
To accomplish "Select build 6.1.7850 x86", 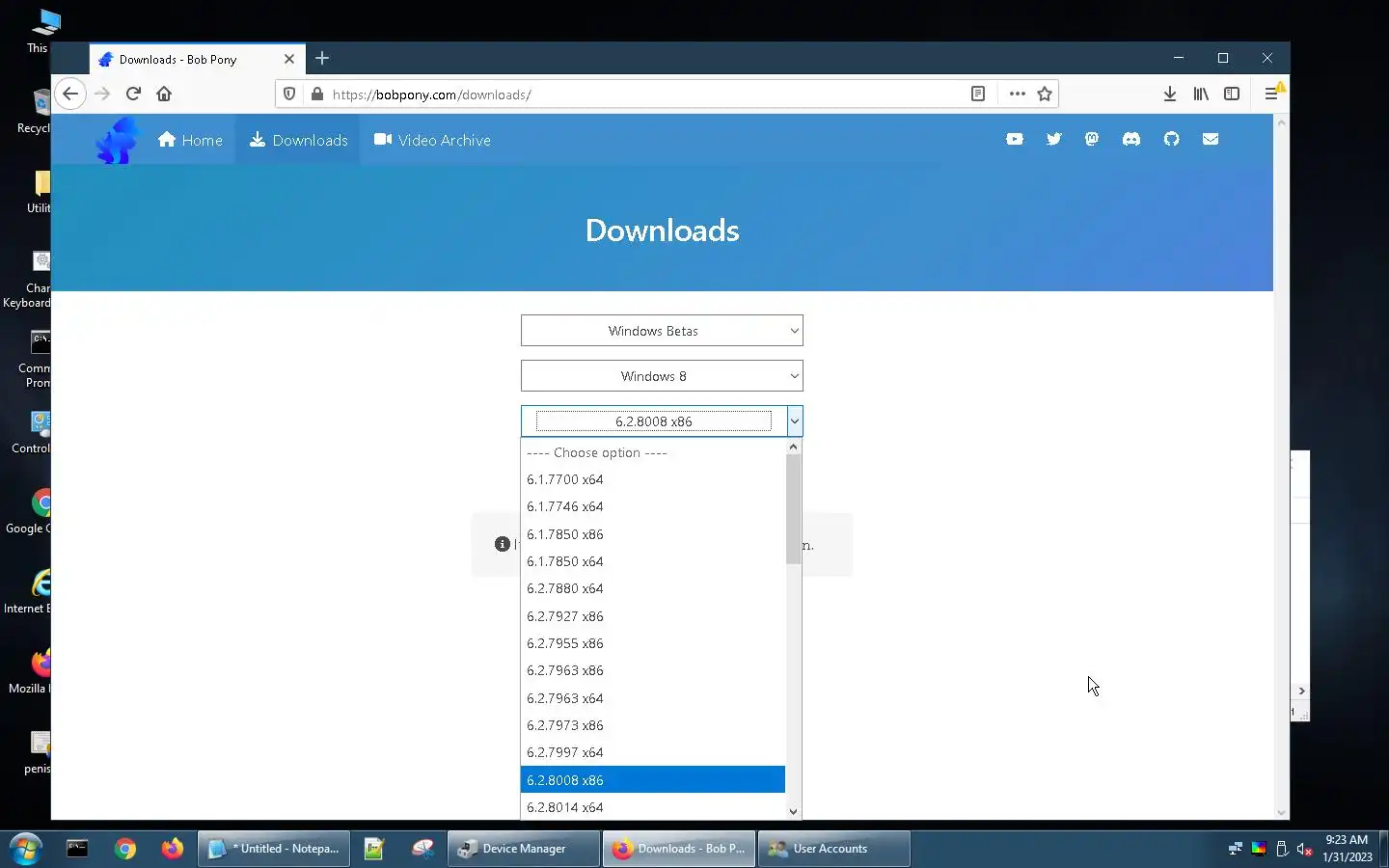I will [653, 534].
